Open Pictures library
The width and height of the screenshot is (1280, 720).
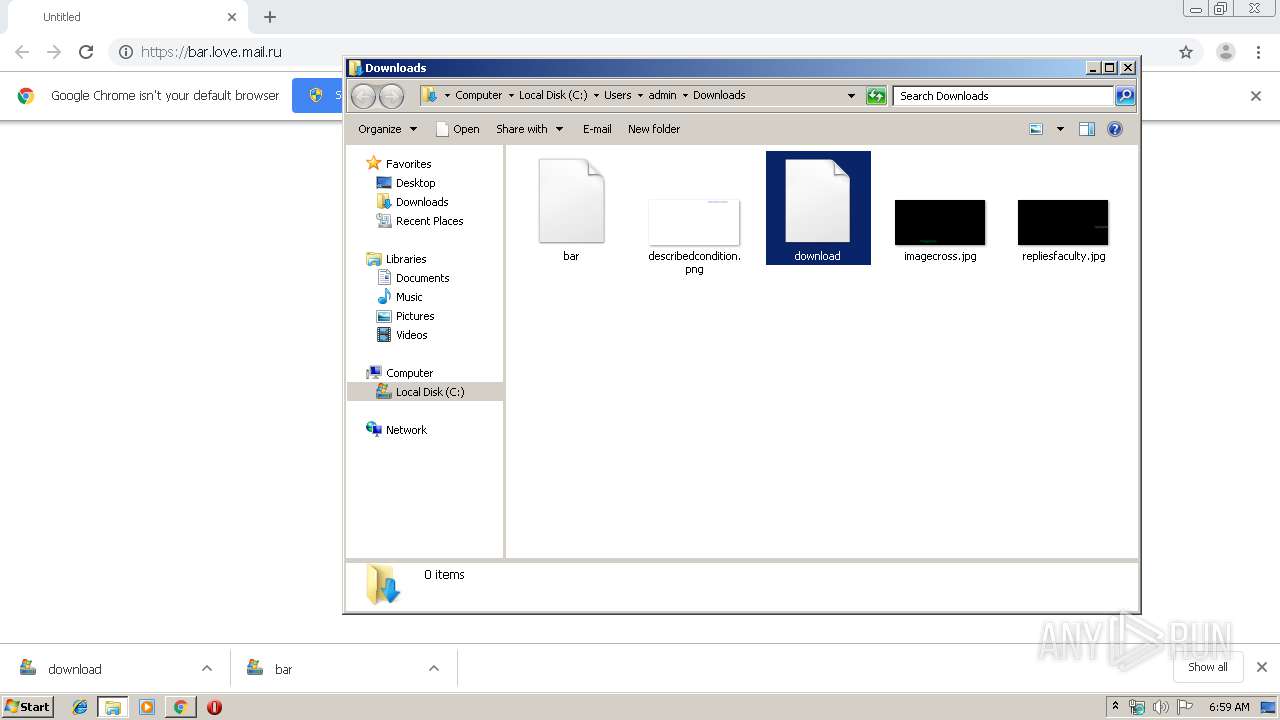click(405, 316)
